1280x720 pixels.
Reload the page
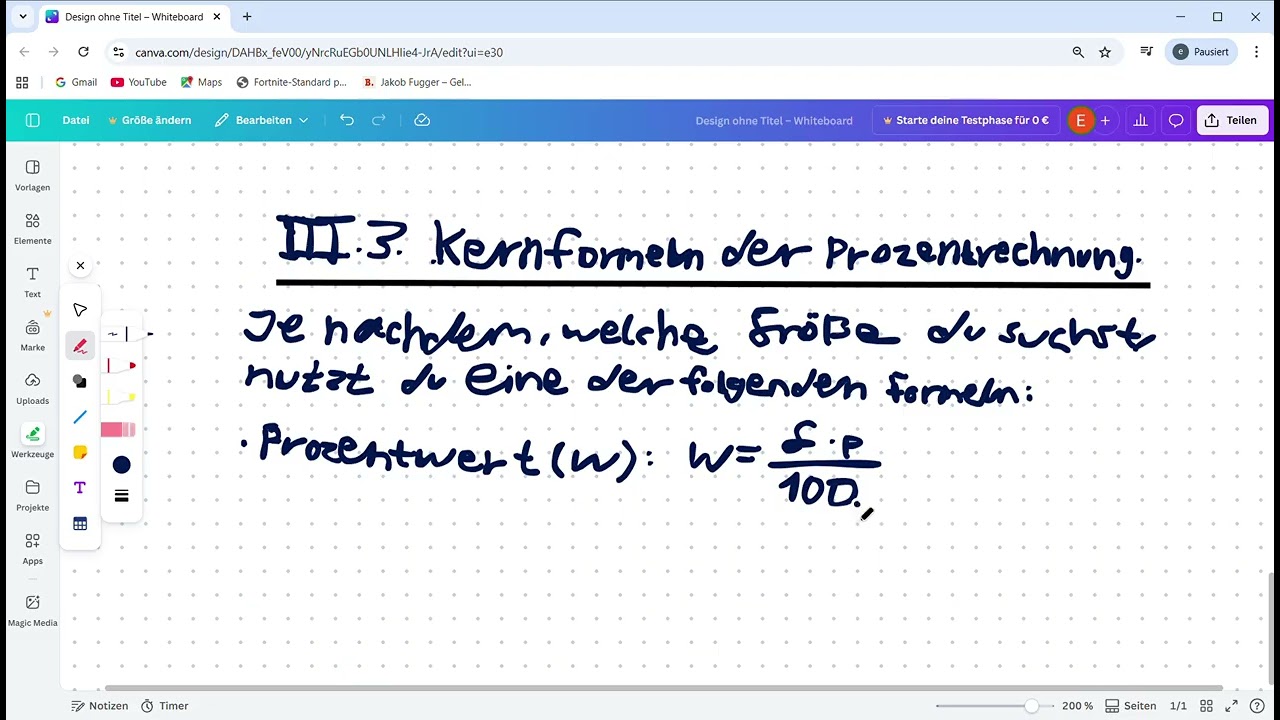click(84, 52)
